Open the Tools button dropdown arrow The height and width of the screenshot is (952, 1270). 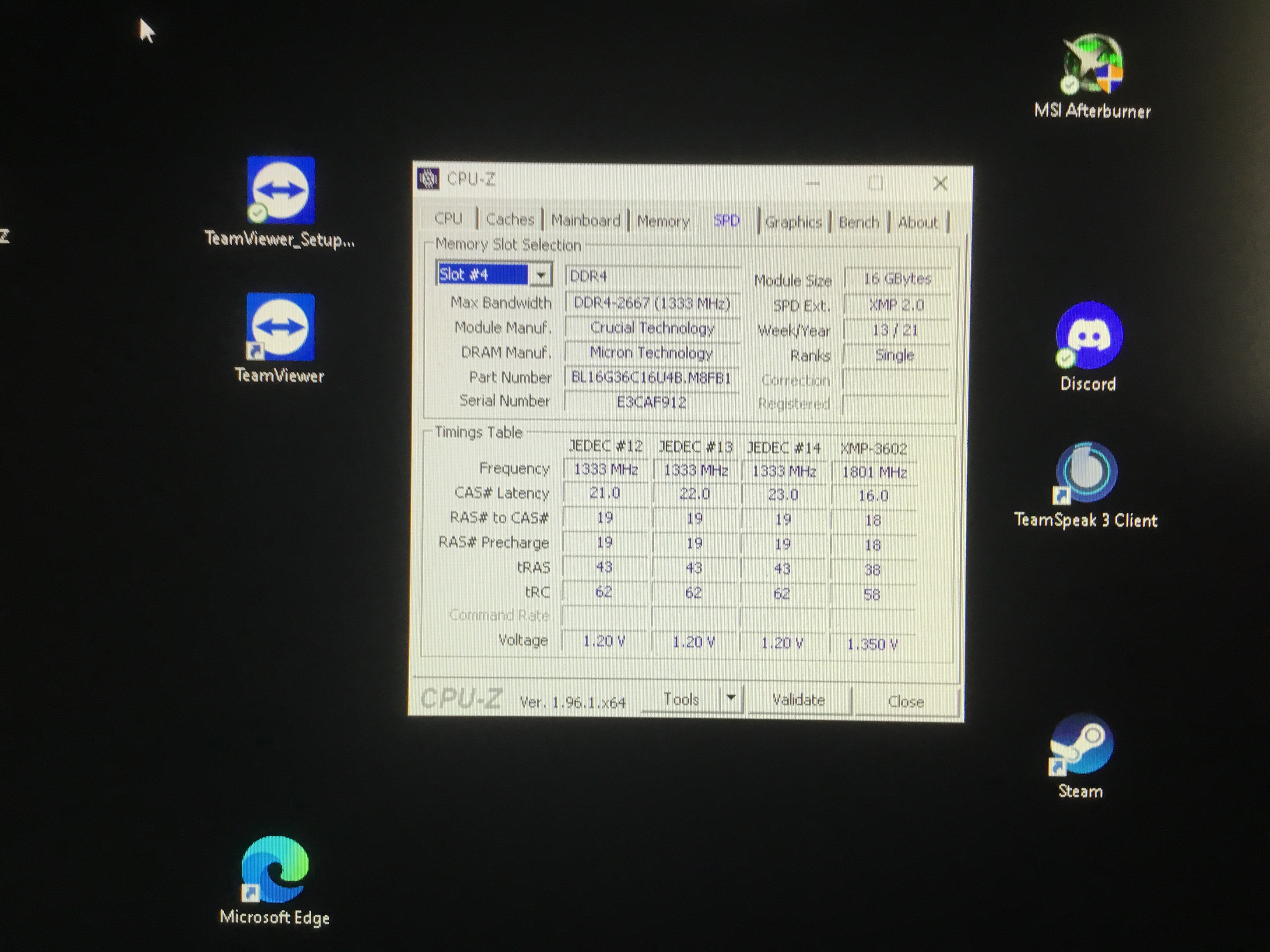point(731,698)
